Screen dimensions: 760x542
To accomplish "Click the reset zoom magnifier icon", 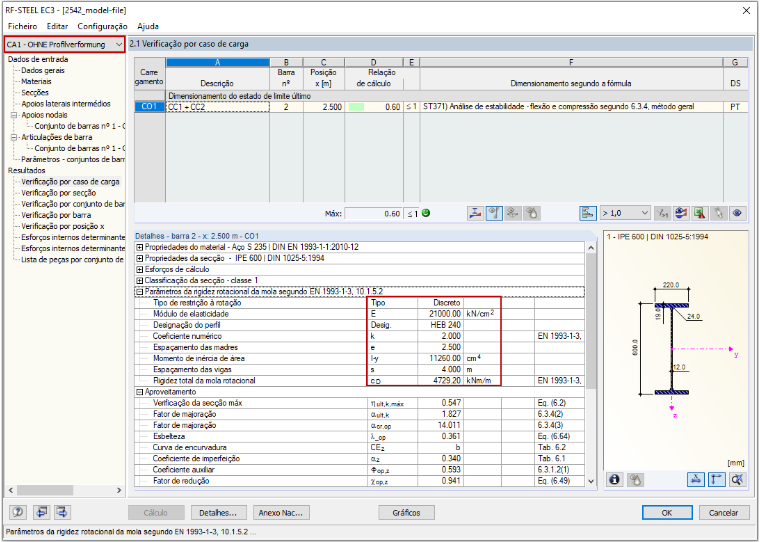I will point(737,479).
